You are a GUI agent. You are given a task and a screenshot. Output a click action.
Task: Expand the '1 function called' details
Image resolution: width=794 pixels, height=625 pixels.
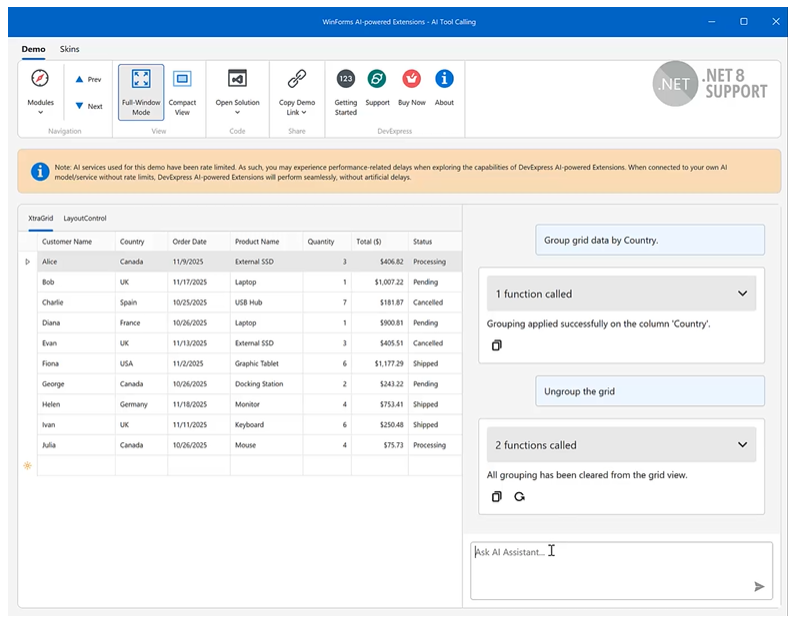(621, 294)
